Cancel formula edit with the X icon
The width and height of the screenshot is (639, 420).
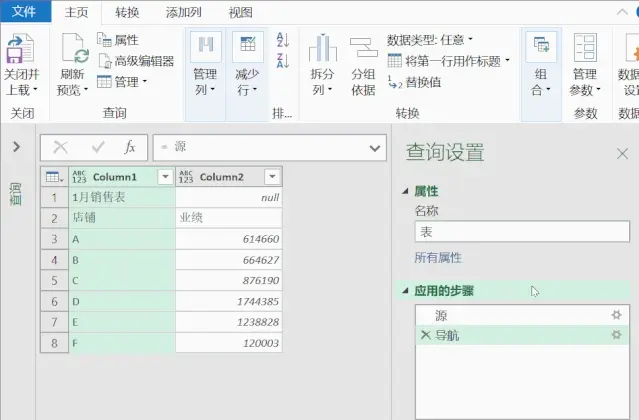pos(60,147)
